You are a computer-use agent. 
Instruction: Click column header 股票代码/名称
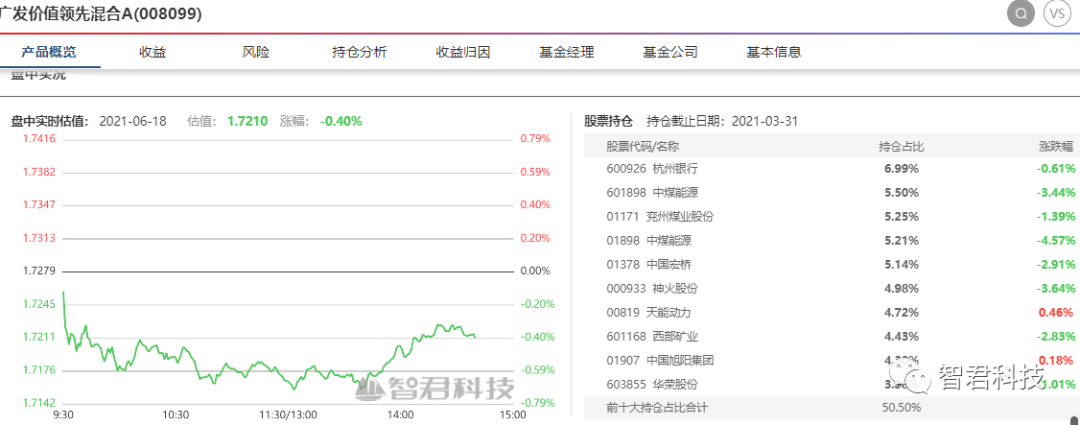point(643,146)
